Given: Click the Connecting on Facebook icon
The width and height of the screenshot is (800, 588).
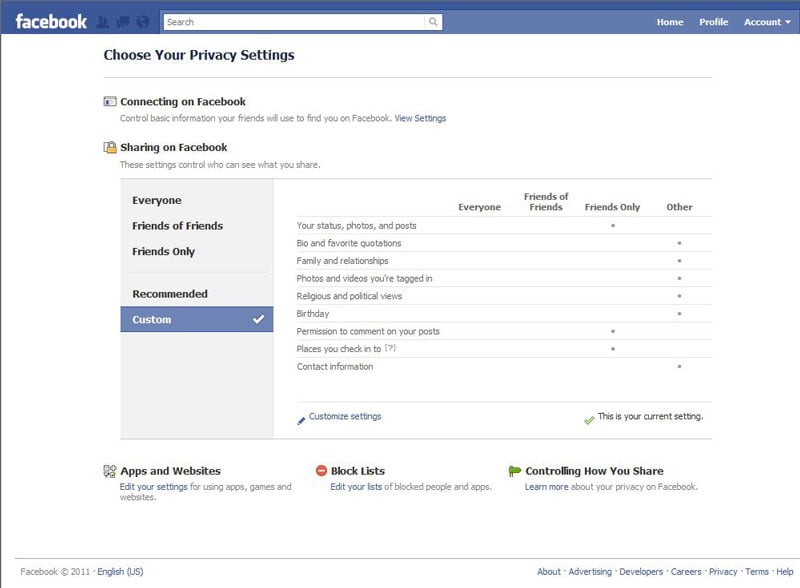Looking at the screenshot, I should [110, 102].
